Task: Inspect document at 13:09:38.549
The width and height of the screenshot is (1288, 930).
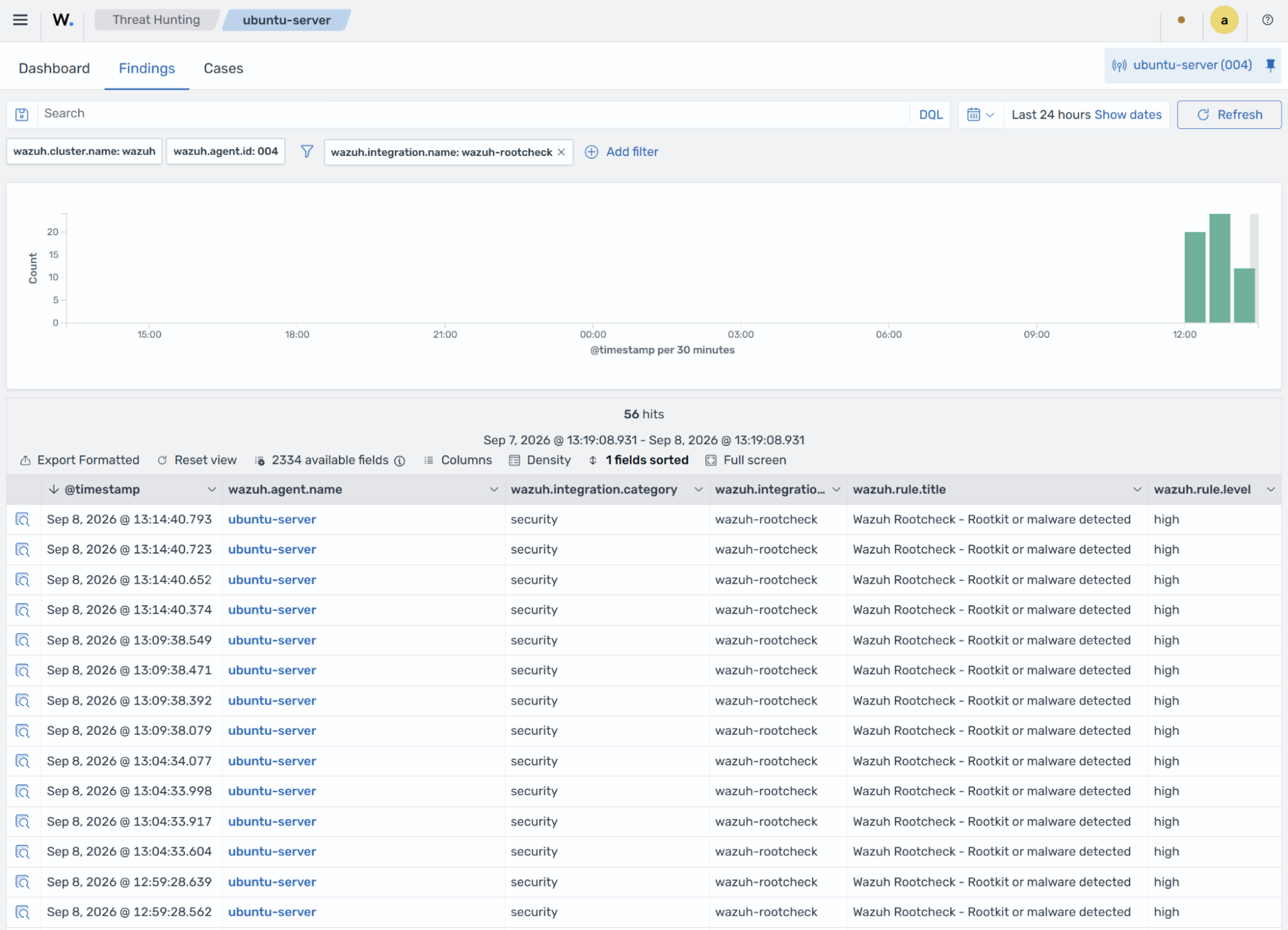Action: [x=23, y=641]
